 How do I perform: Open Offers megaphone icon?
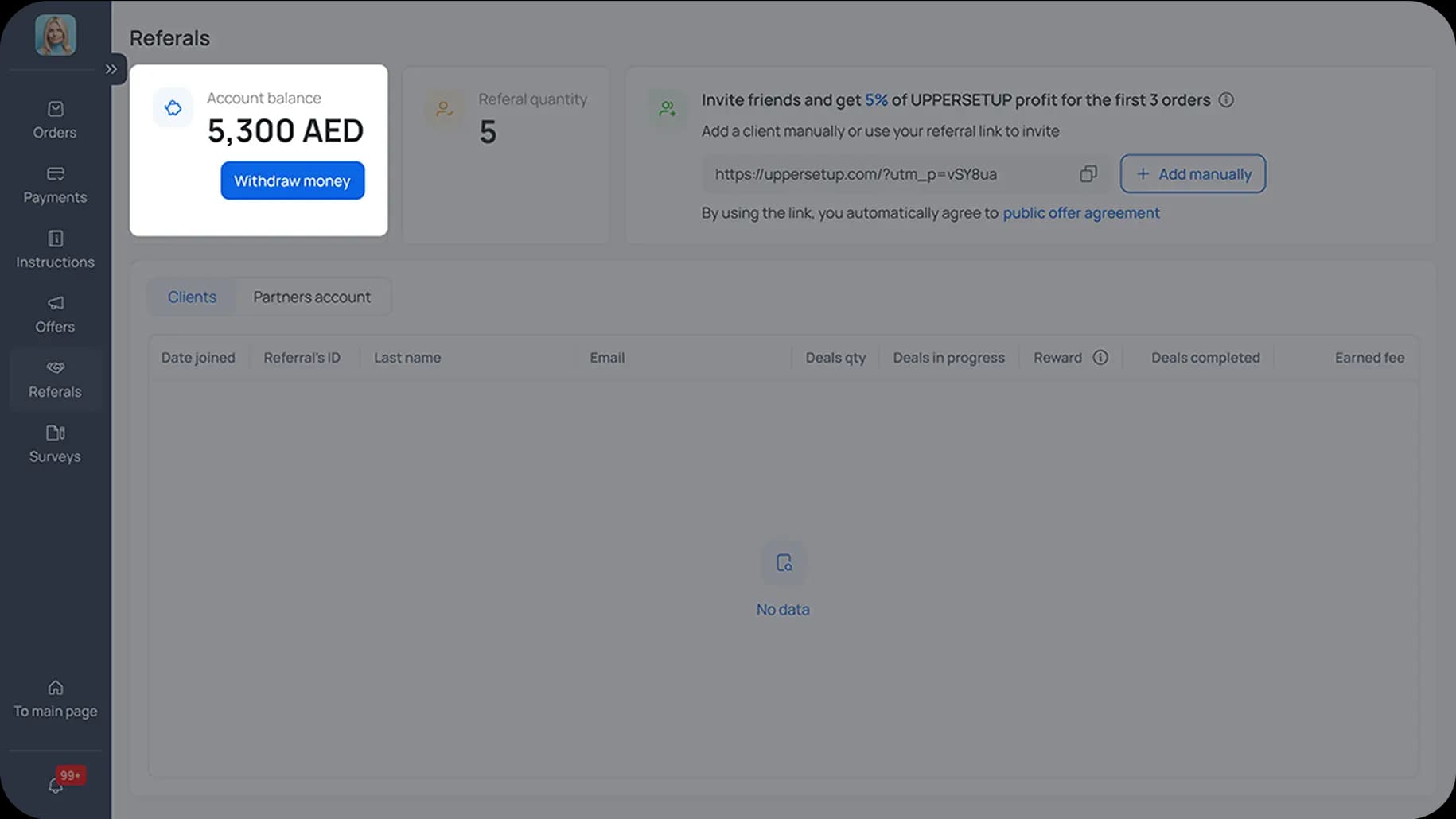(55, 303)
